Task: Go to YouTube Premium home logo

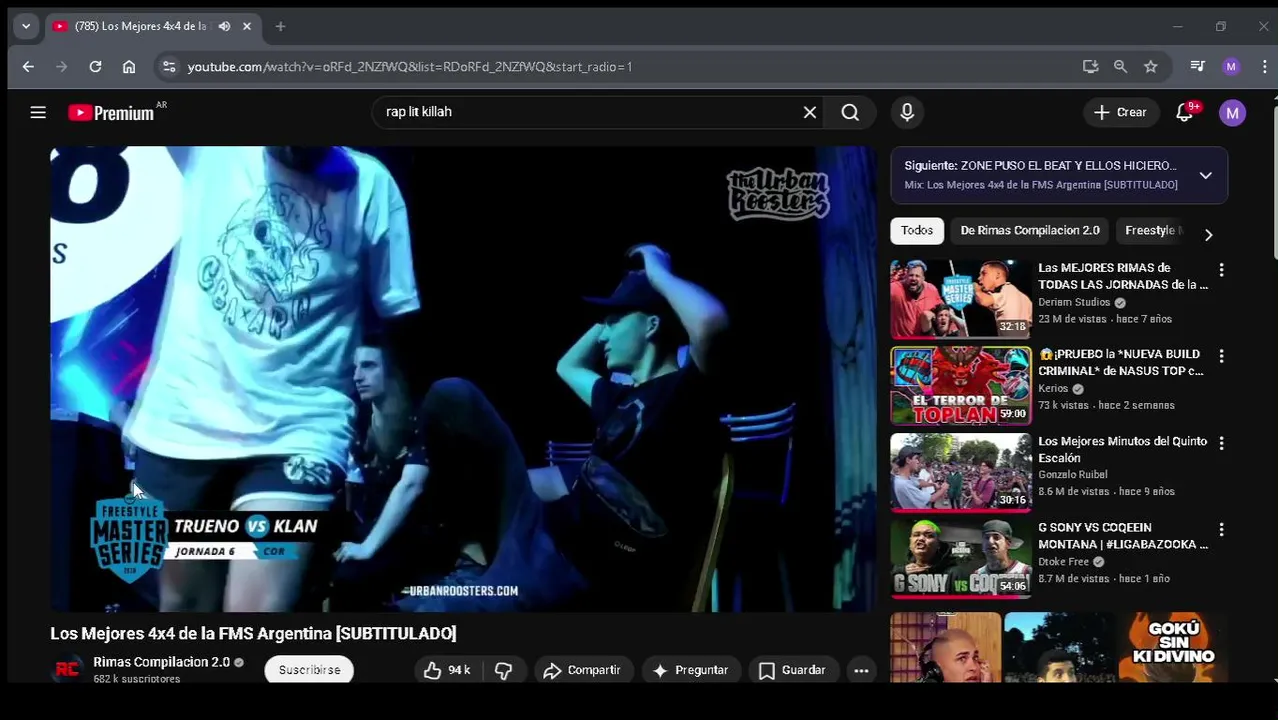Action: tap(110, 113)
